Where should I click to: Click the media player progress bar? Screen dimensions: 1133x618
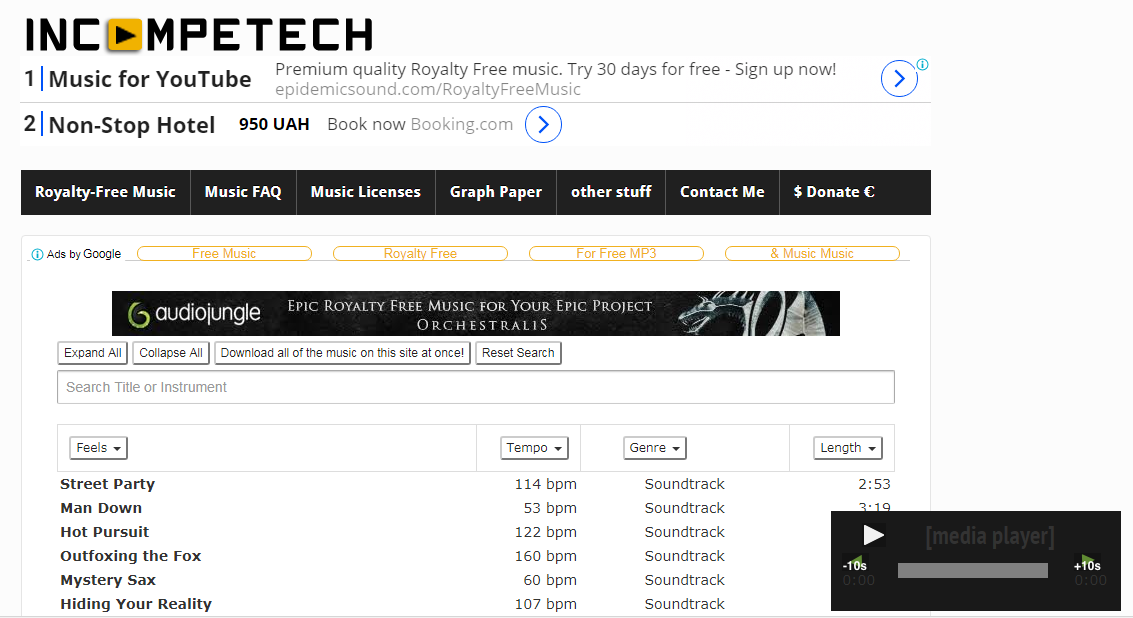[973, 571]
